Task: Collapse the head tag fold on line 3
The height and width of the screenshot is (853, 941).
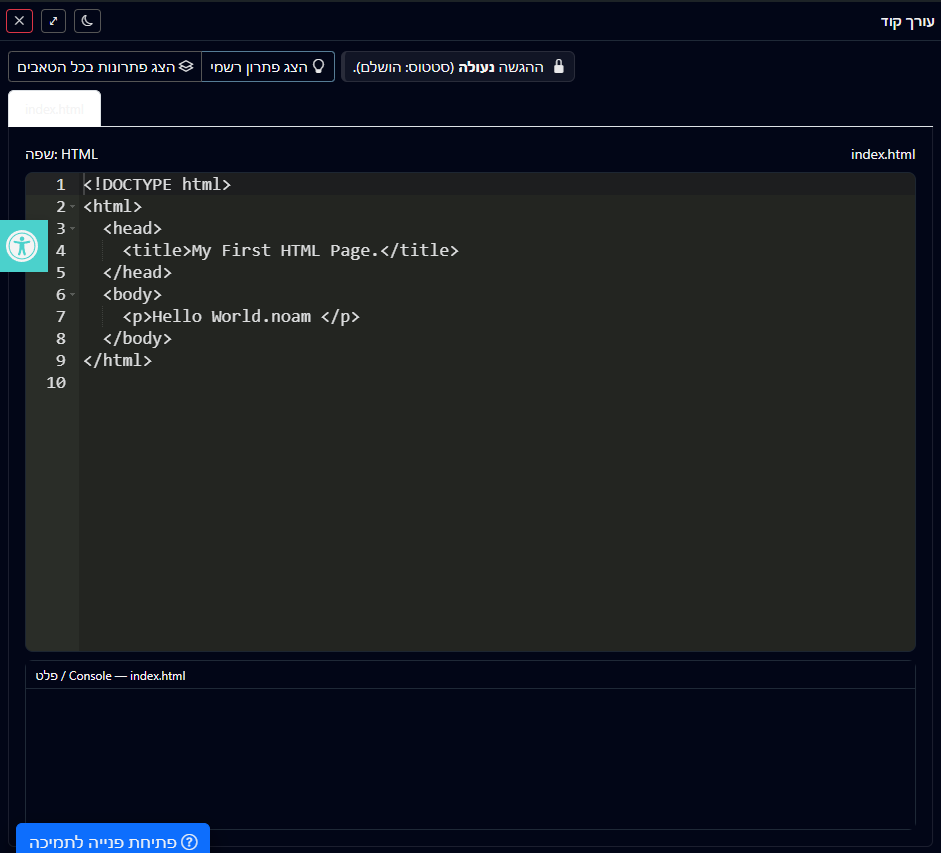Action: pyautogui.click(x=73, y=229)
